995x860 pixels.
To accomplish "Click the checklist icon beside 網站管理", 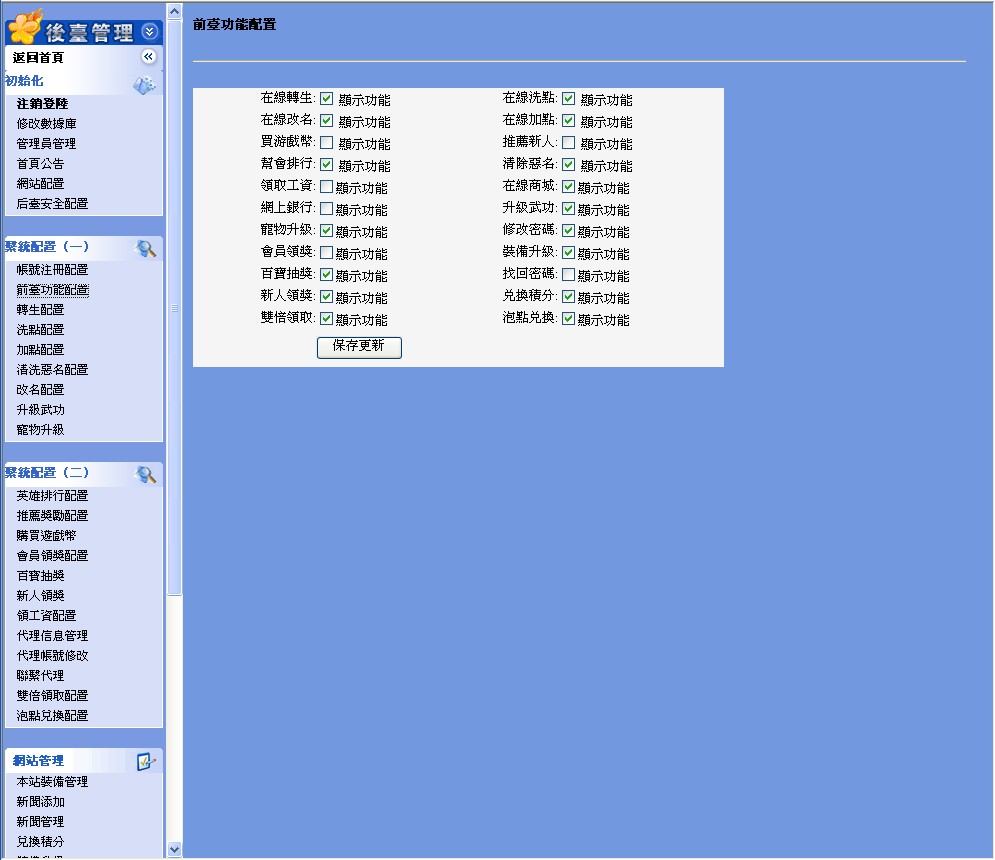I will [146, 762].
